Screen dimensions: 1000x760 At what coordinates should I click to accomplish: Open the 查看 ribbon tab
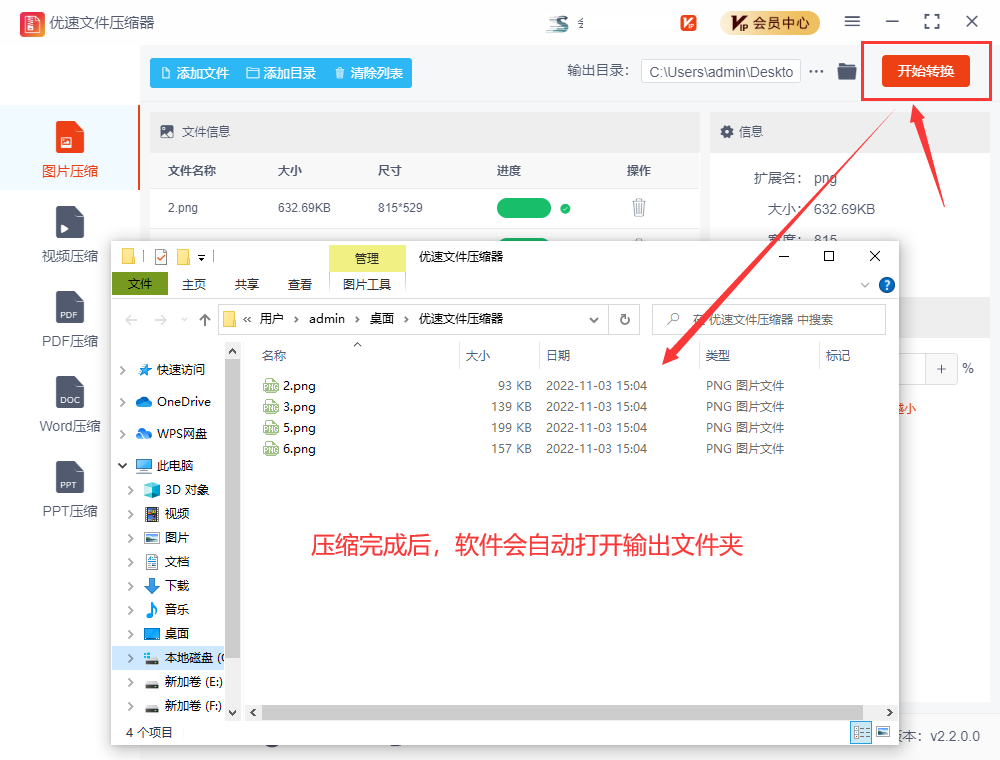[300, 284]
